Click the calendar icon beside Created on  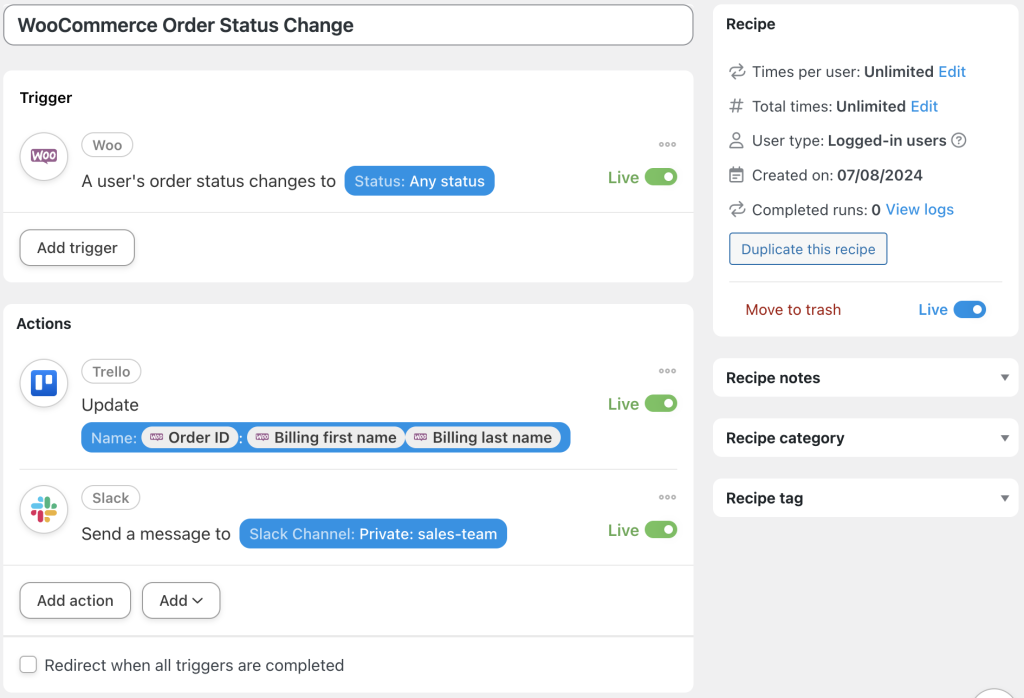(x=735, y=174)
